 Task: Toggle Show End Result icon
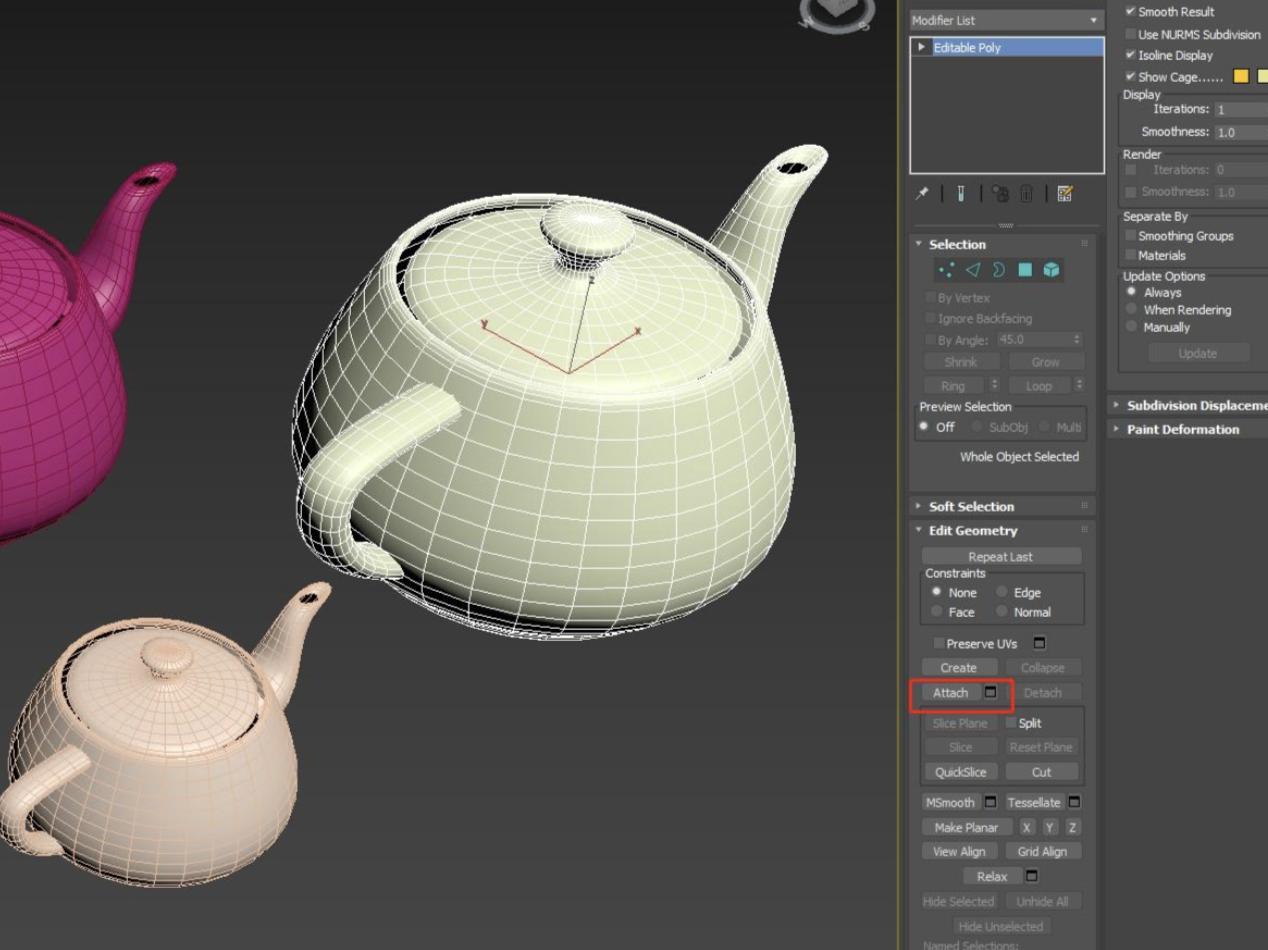959,194
